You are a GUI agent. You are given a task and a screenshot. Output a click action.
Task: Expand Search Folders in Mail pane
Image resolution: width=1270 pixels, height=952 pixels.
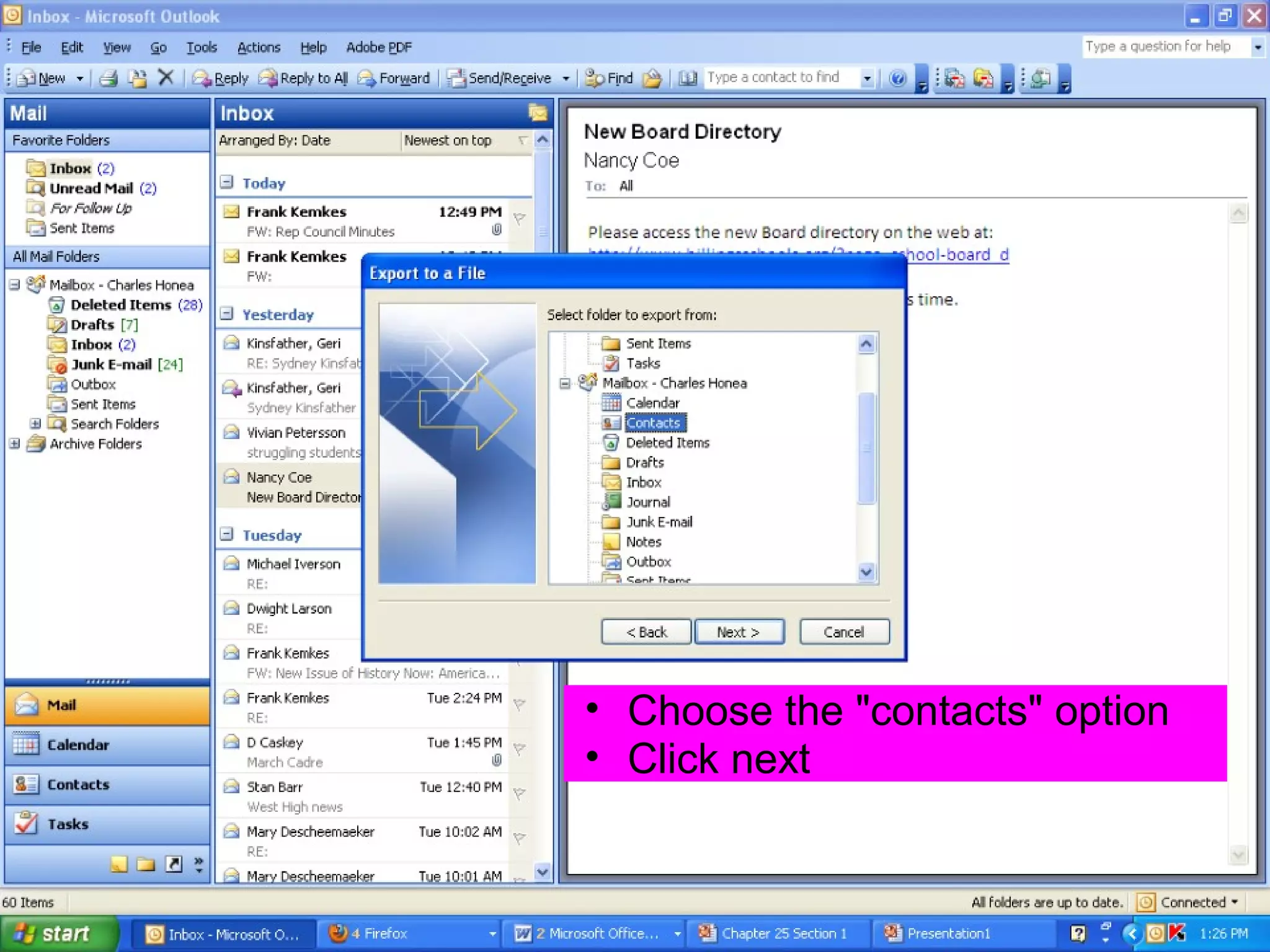click(35, 424)
